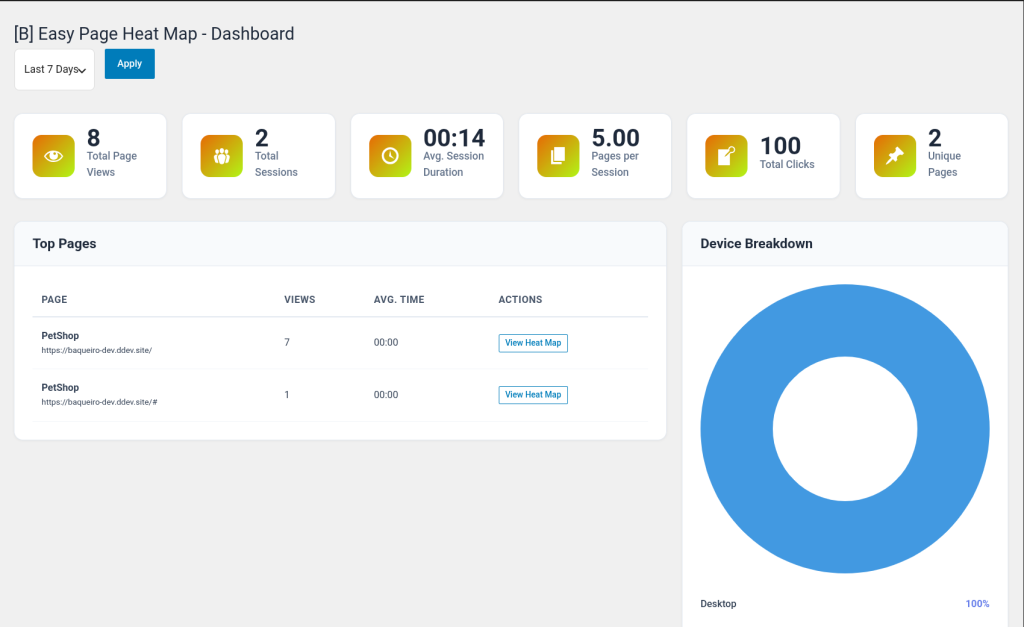Click the 8 total page views value
The image size is (1024, 627).
(93, 138)
